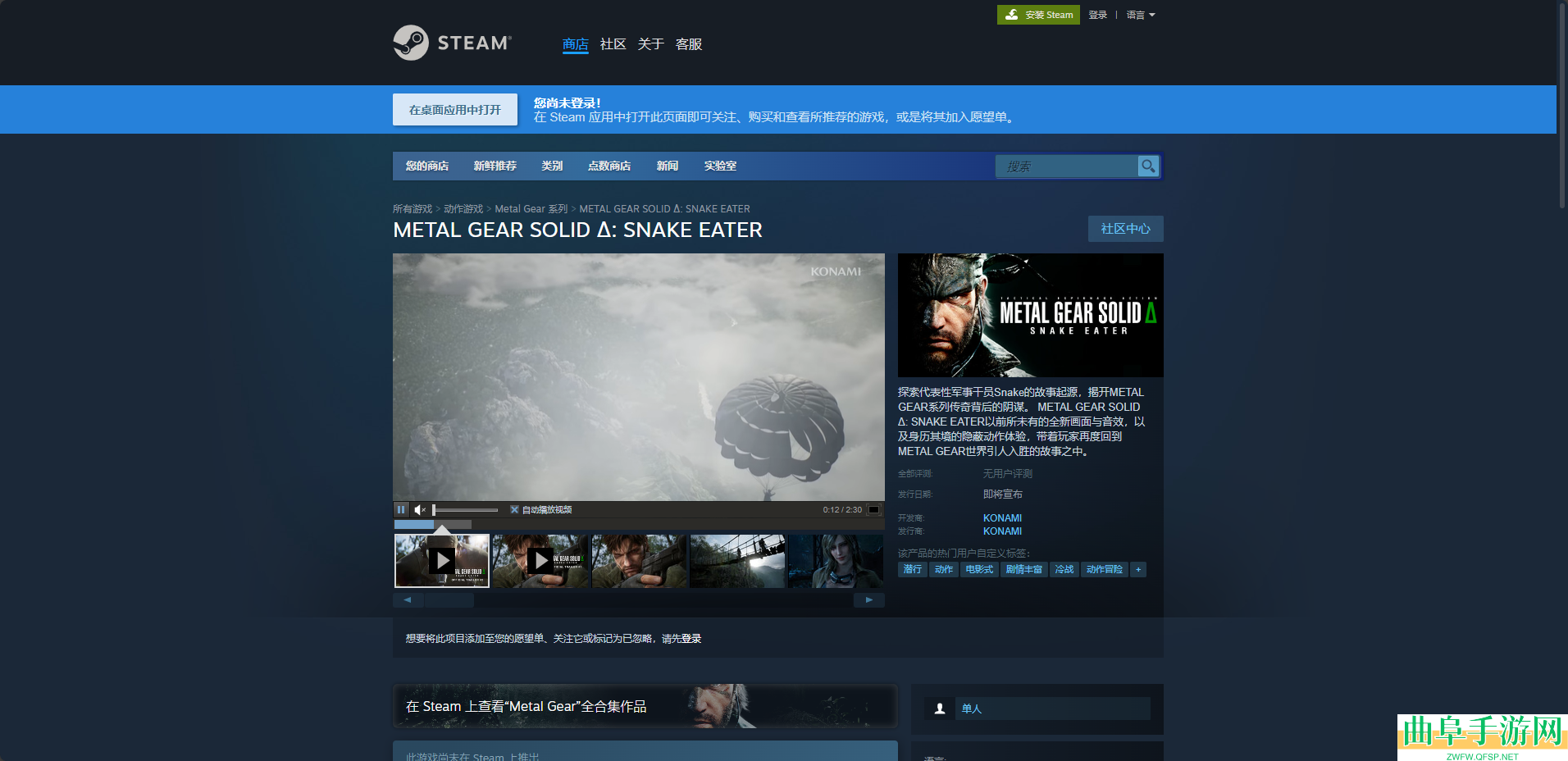Follow the Metal Gear 系列 breadcrumb link

[x=531, y=209]
